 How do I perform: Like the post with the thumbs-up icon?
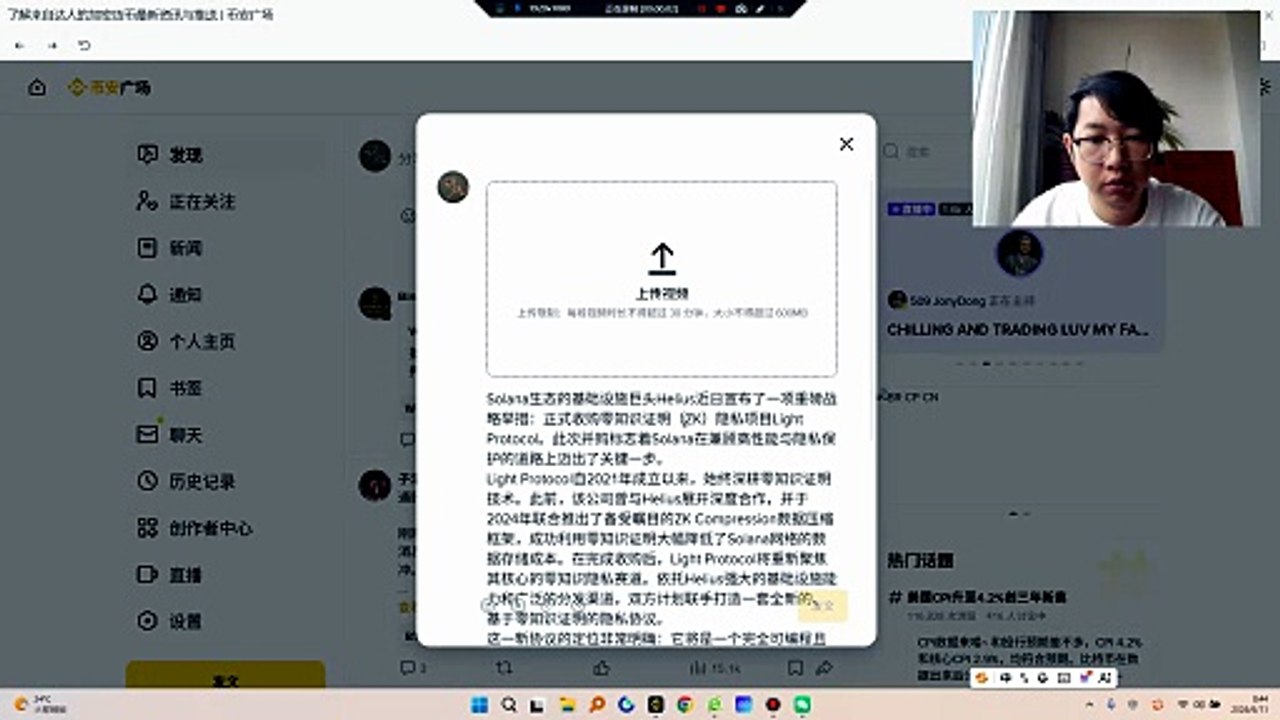click(x=600, y=667)
